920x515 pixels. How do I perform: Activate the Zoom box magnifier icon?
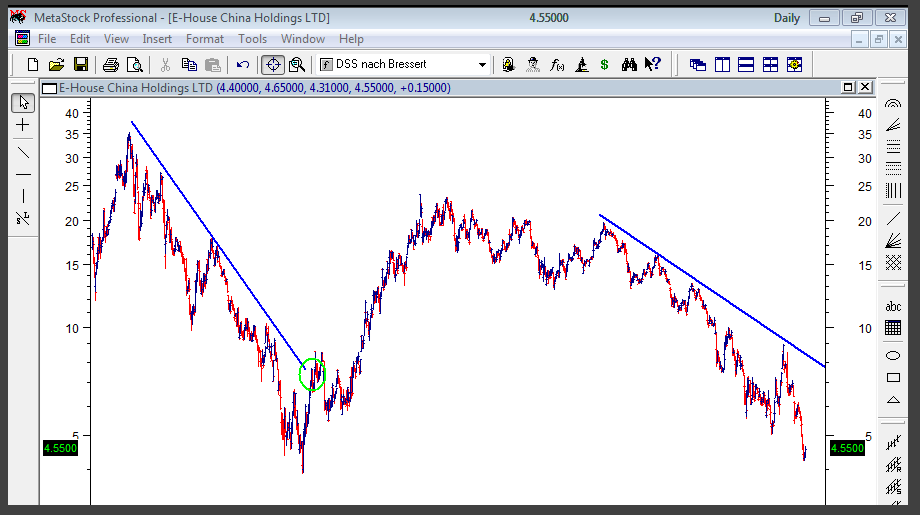(297, 65)
